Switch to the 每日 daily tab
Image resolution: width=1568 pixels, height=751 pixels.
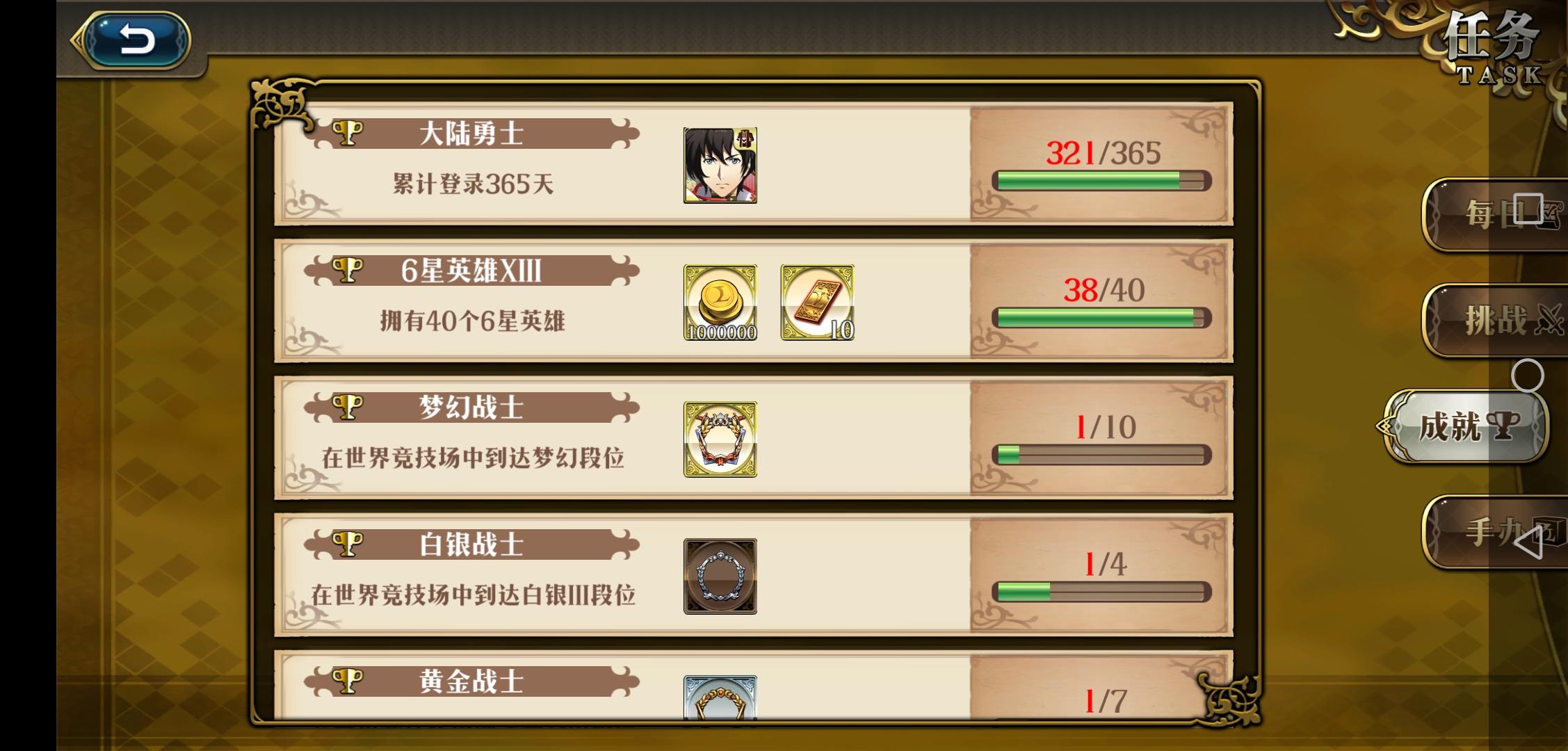[1494, 214]
